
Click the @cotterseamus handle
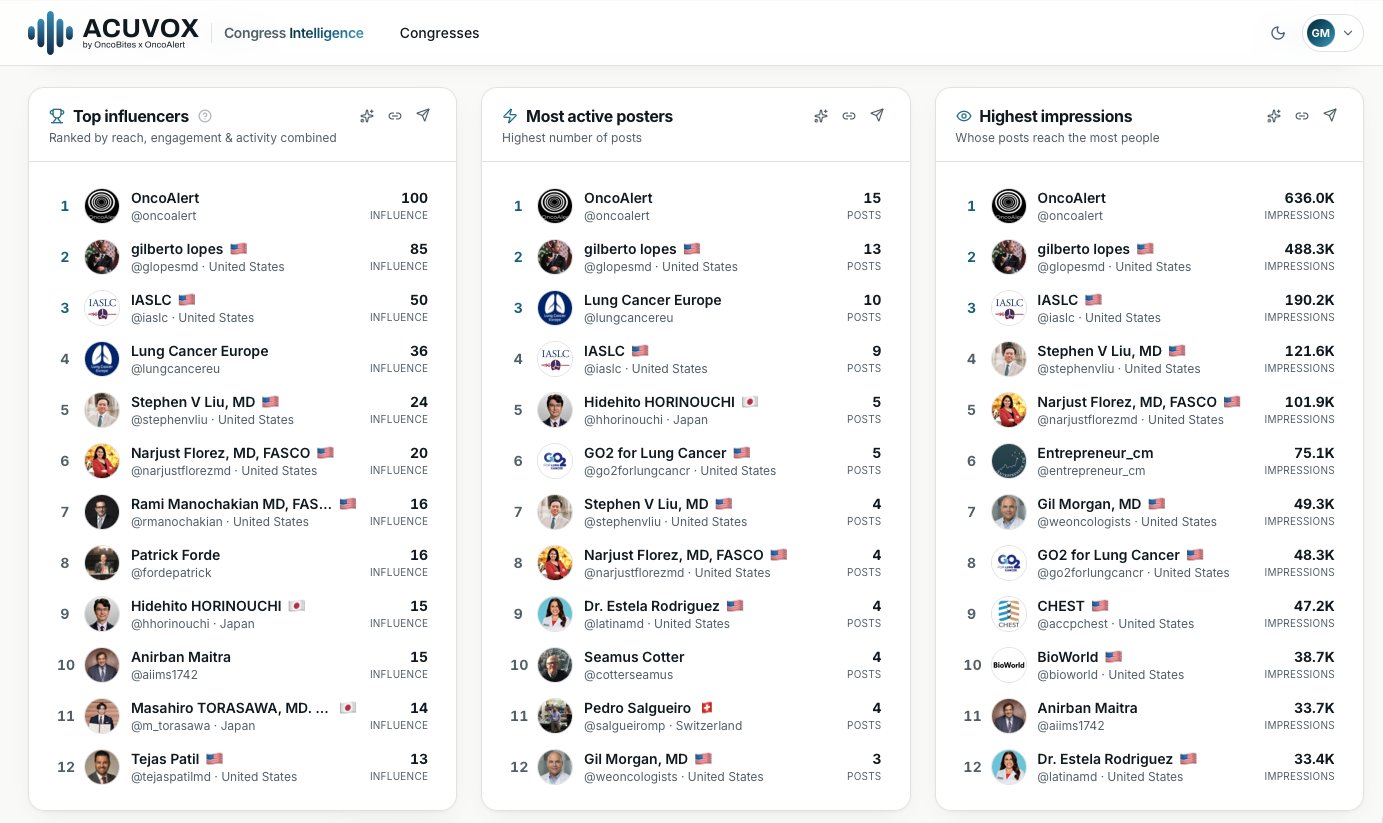628,675
